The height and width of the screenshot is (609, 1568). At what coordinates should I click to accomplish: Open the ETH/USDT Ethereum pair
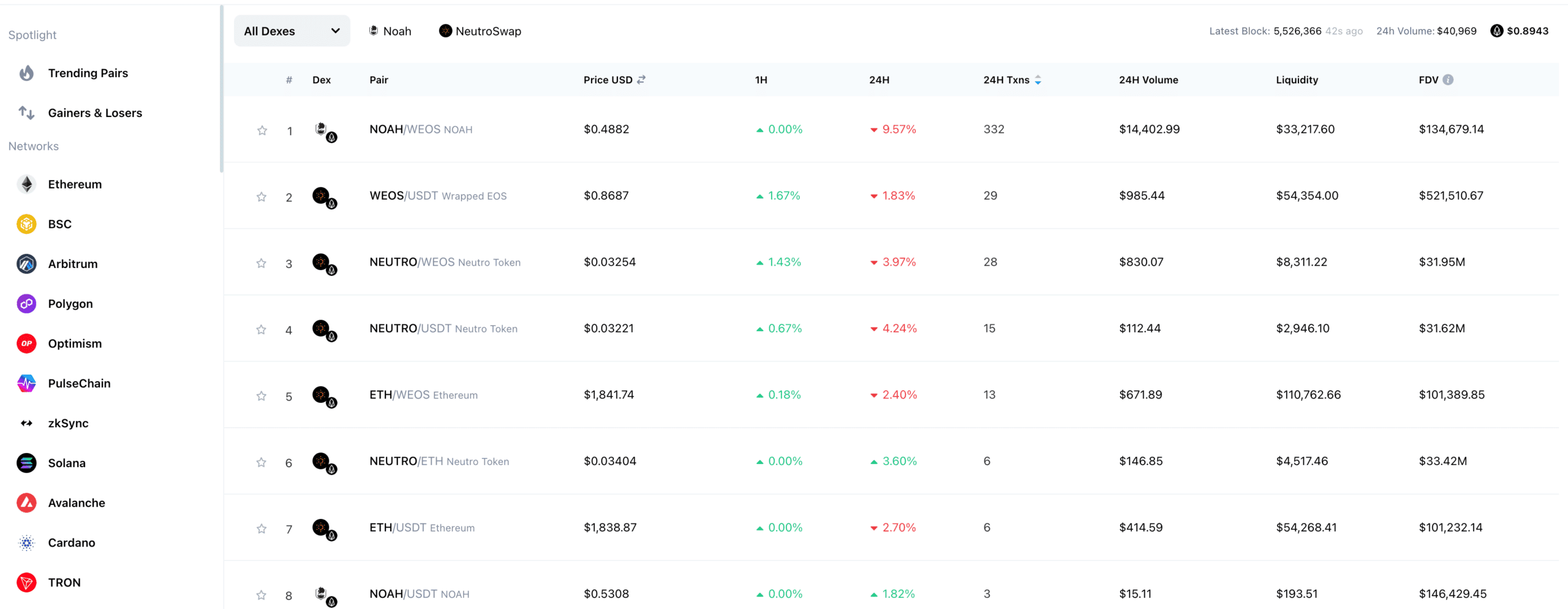[421, 528]
